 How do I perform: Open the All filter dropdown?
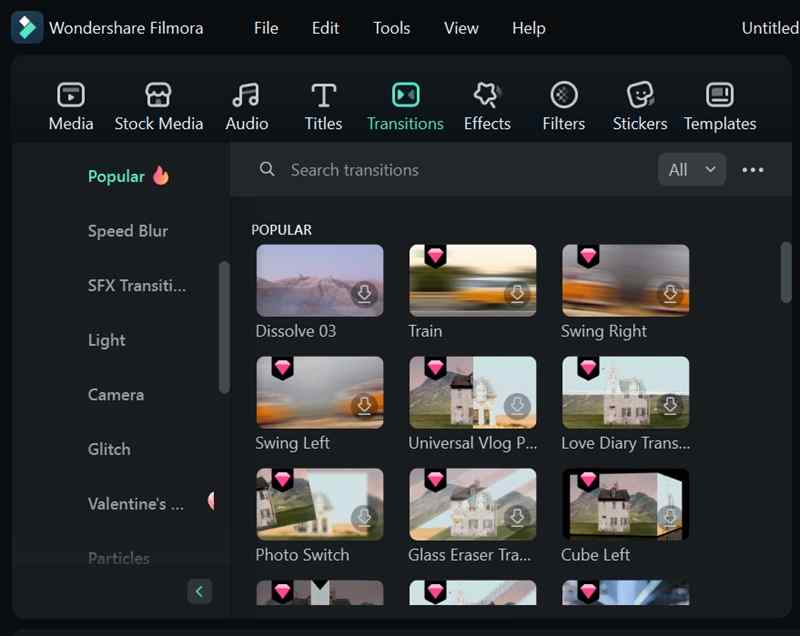coord(692,169)
